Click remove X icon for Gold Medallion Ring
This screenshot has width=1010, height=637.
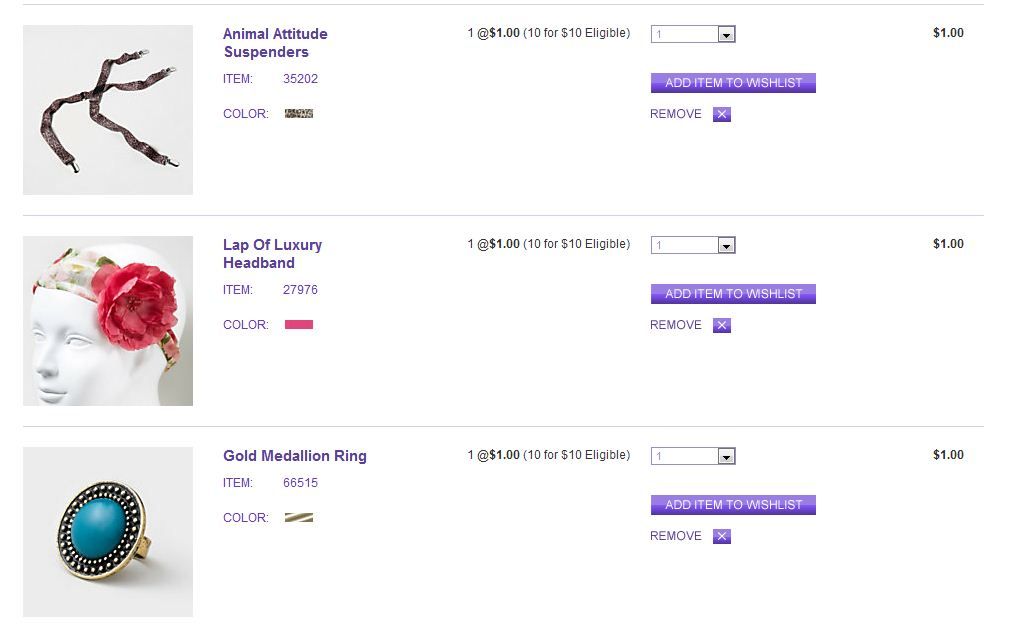tap(722, 536)
